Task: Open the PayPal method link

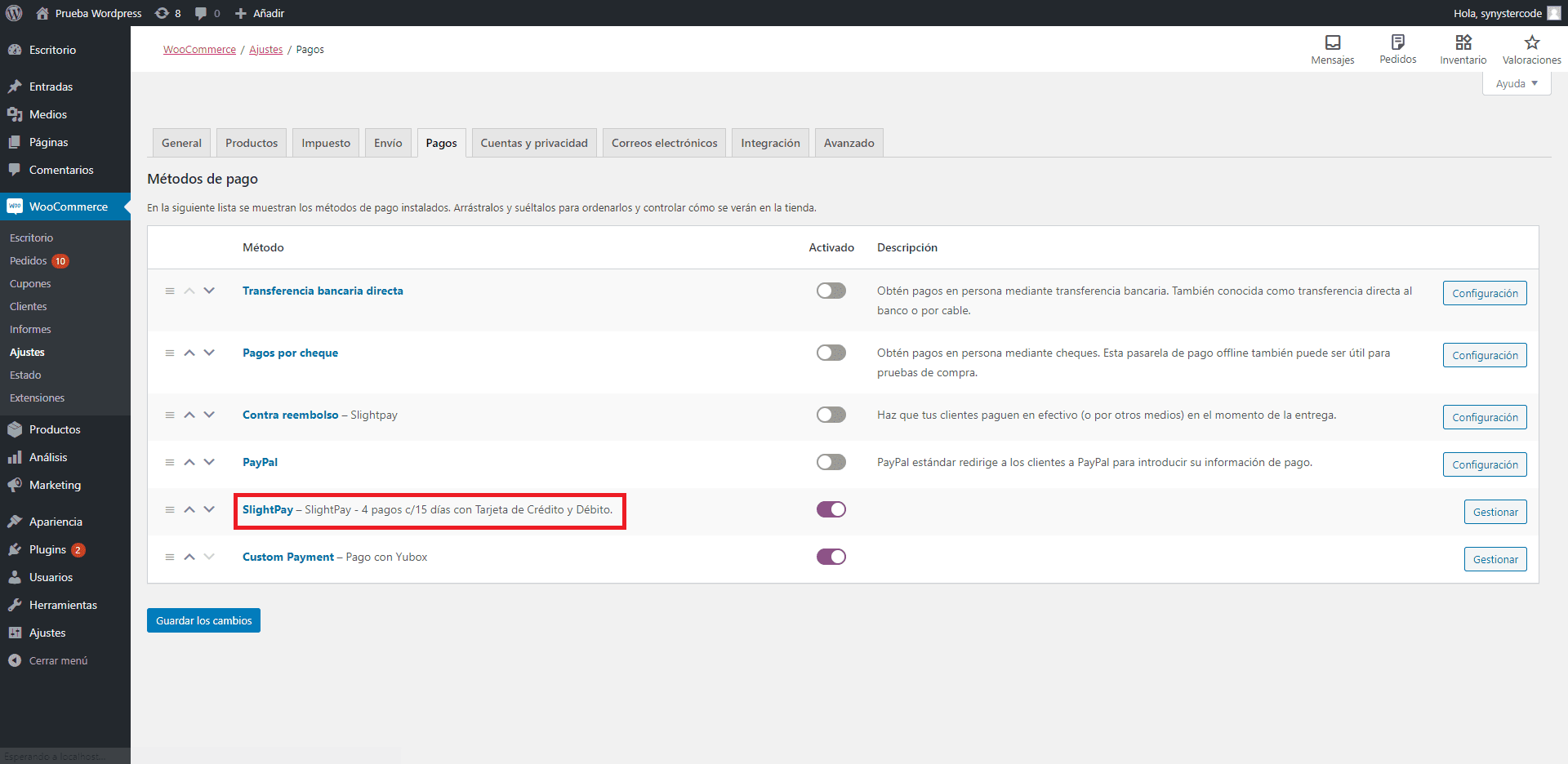Action: [260, 462]
